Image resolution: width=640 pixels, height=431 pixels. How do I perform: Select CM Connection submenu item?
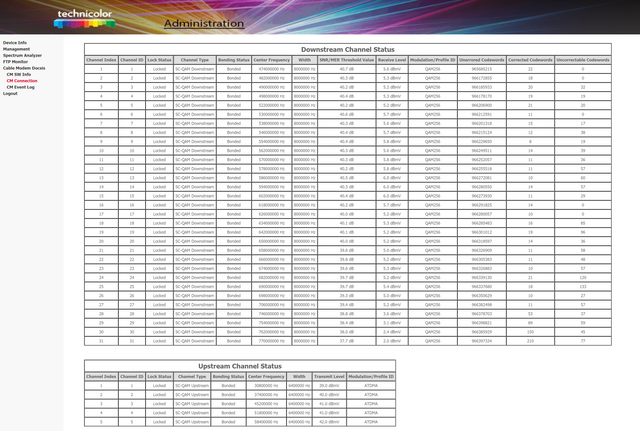[22, 80]
